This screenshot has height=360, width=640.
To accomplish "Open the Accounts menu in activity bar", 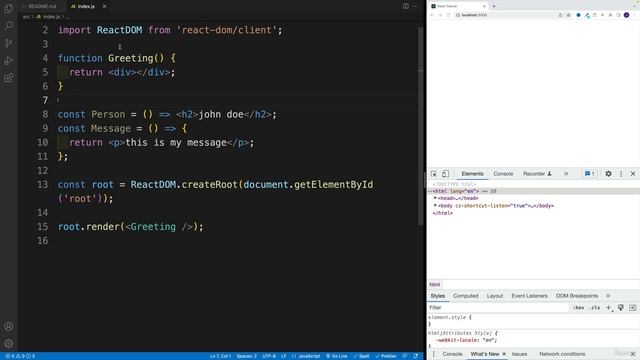I will click(8, 326).
